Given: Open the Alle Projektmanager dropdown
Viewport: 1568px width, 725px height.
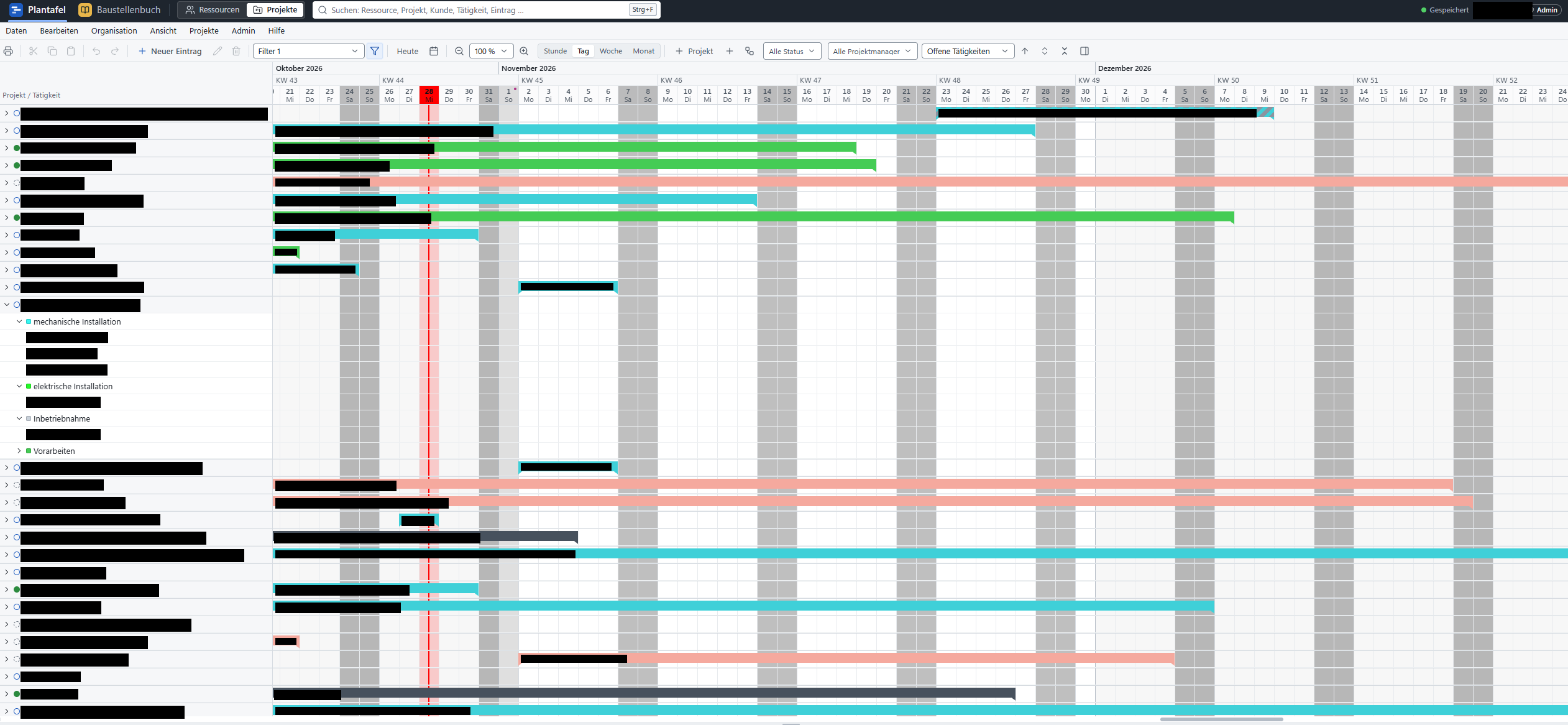Looking at the screenshot, I should click(872, 51).
